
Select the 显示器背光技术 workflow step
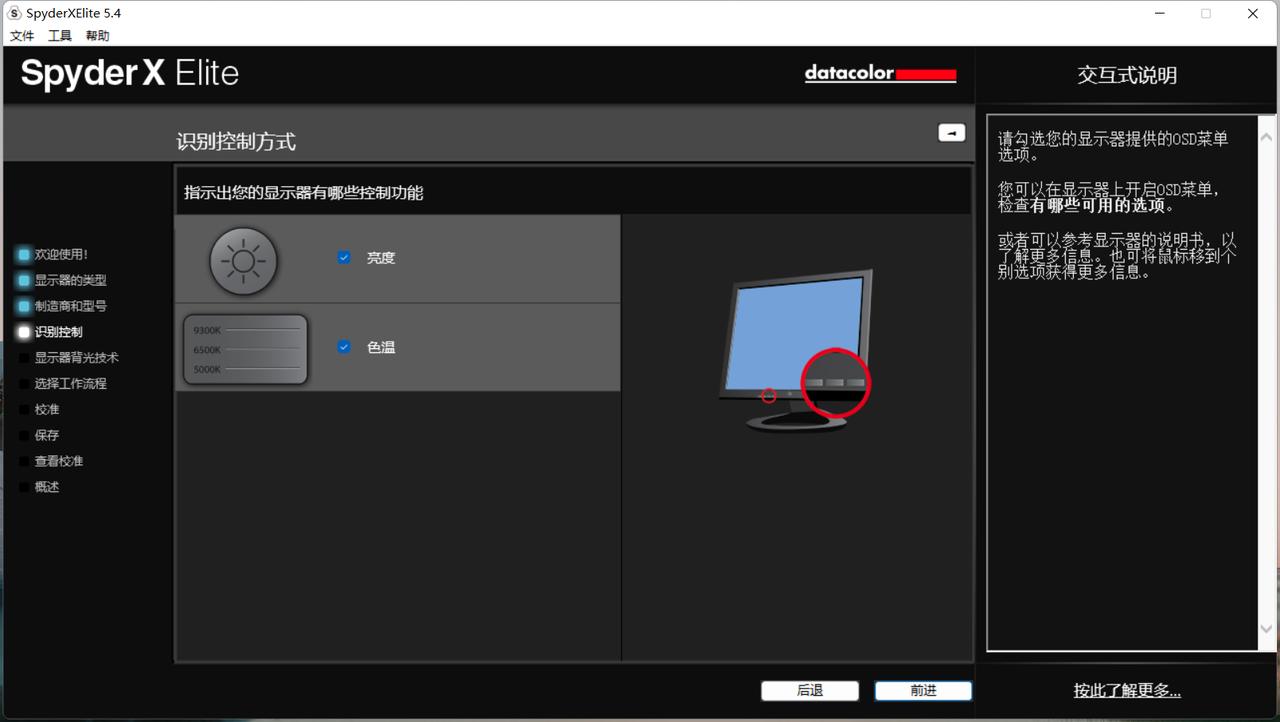(x=76, y=358)
